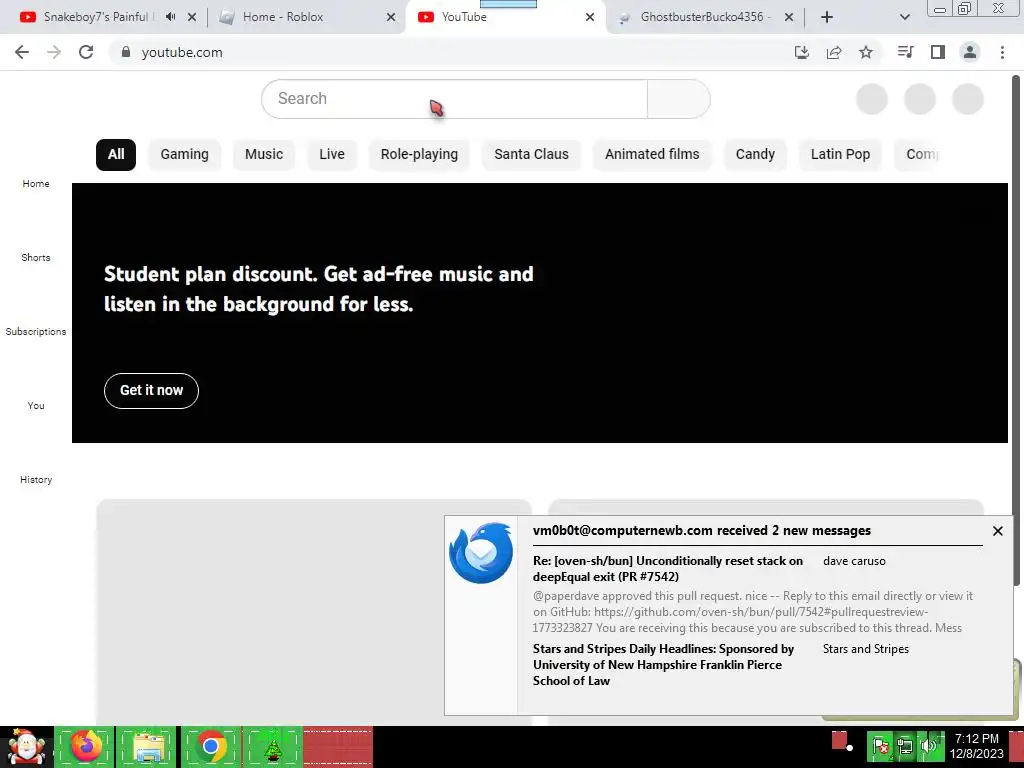The image size is (1024, 768).
Task: Open the Chrome profile avatar
Action: click(x=970, y=52)
